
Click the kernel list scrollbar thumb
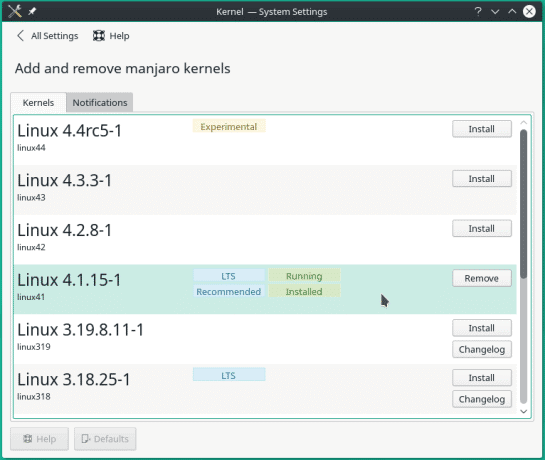coord(523,203)
